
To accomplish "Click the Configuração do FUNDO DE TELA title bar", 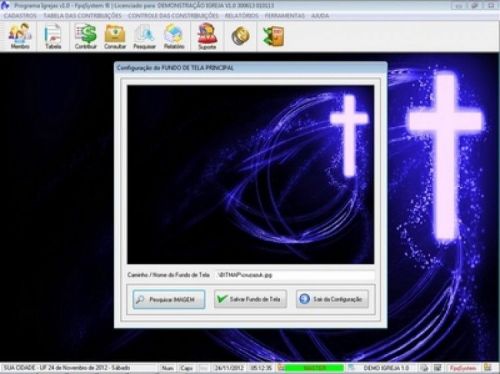I will click(x=250, y=68).
